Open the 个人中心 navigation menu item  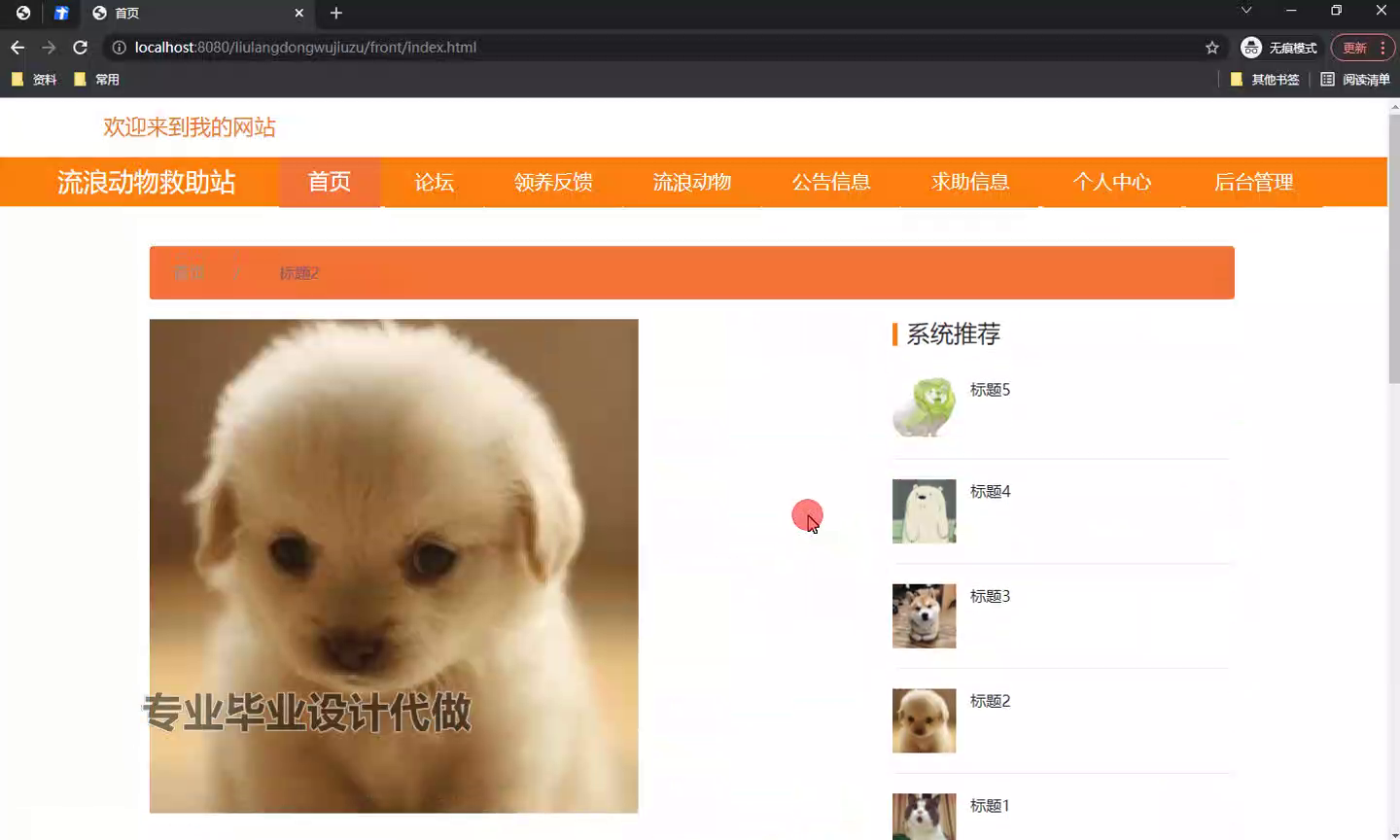pos(1112,182)
